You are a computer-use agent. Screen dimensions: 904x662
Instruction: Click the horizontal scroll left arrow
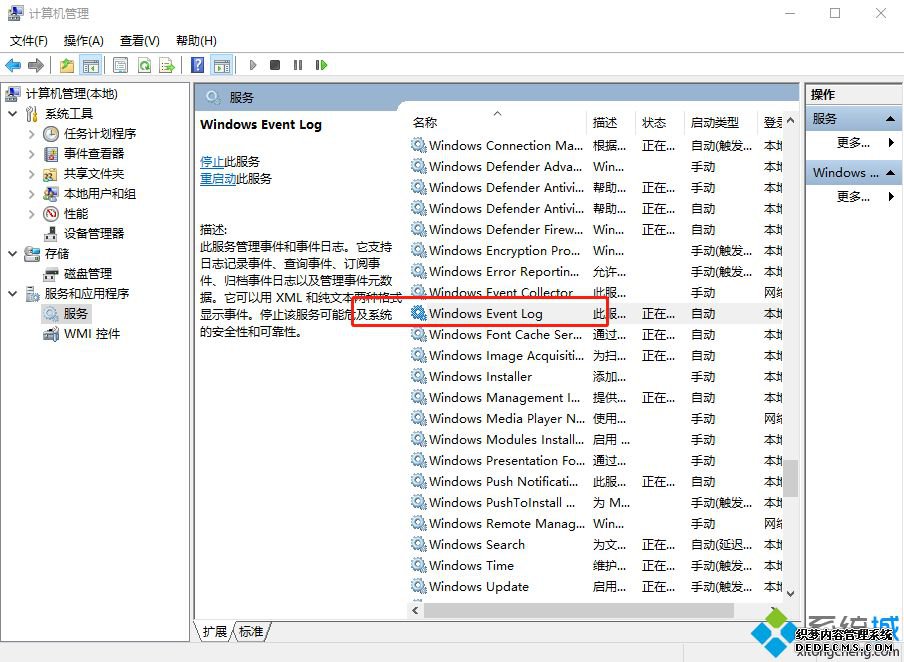[x=415, y=610]
